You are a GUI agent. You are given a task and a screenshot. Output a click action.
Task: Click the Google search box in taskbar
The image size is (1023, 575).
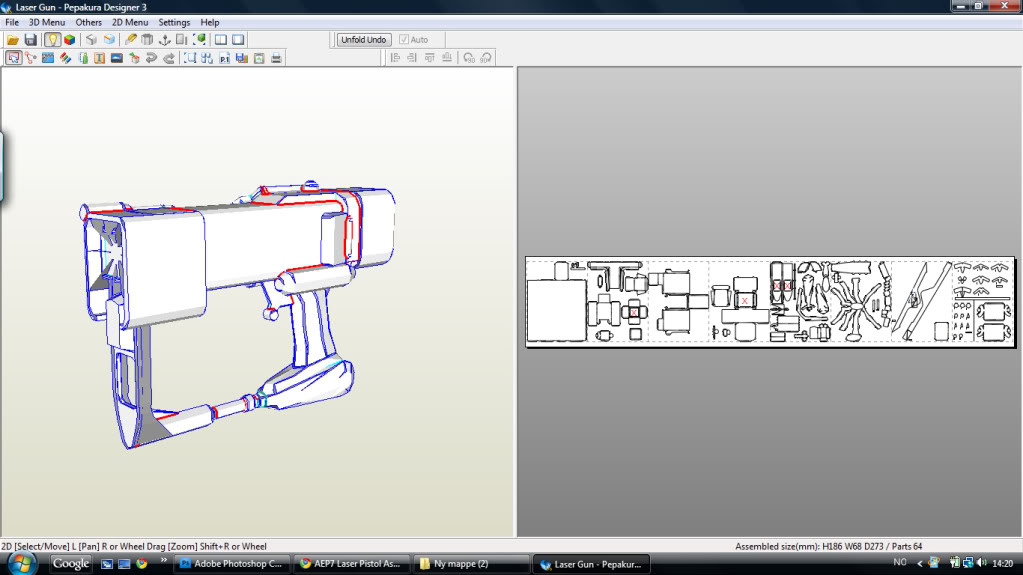pos(70,563)
